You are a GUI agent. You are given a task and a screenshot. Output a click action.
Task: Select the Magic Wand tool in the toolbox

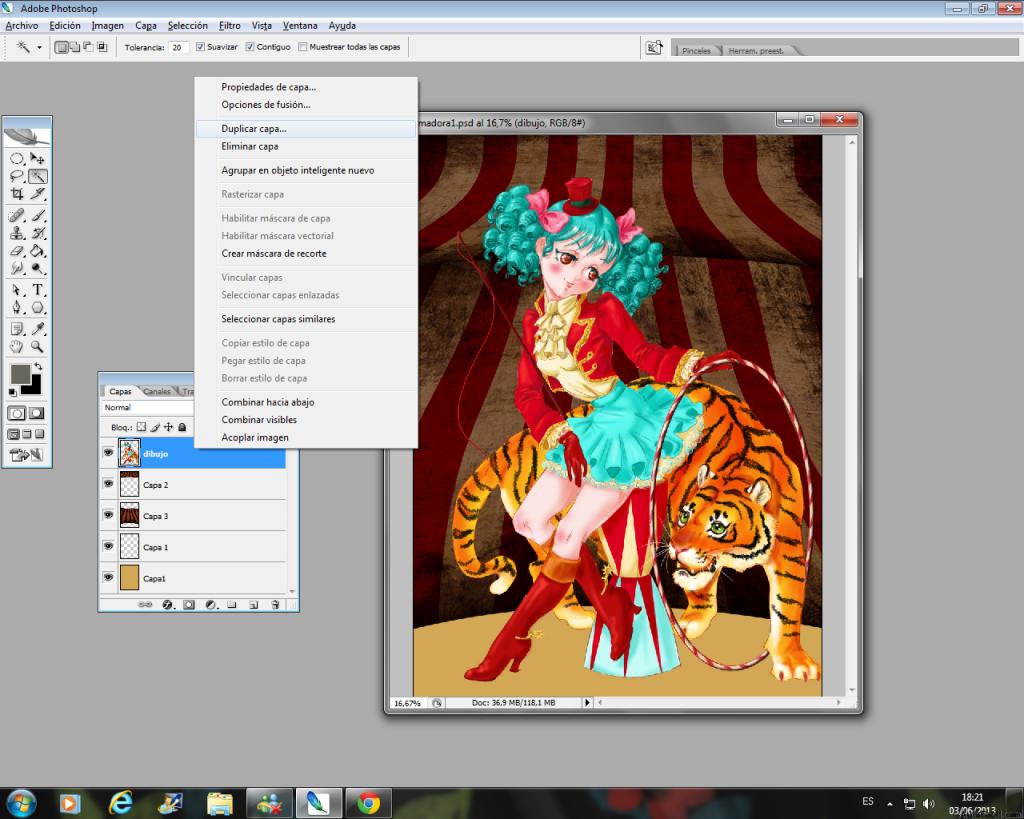pos(38,176)
